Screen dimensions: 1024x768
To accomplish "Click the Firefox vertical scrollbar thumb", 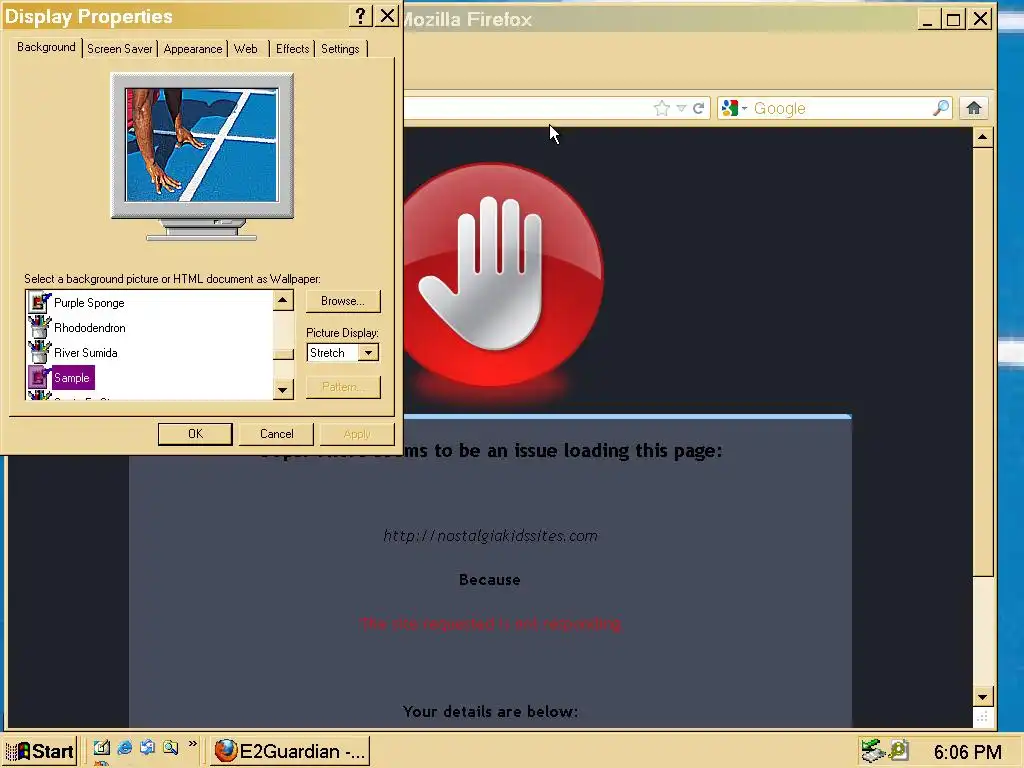I will tap(983, 362).
